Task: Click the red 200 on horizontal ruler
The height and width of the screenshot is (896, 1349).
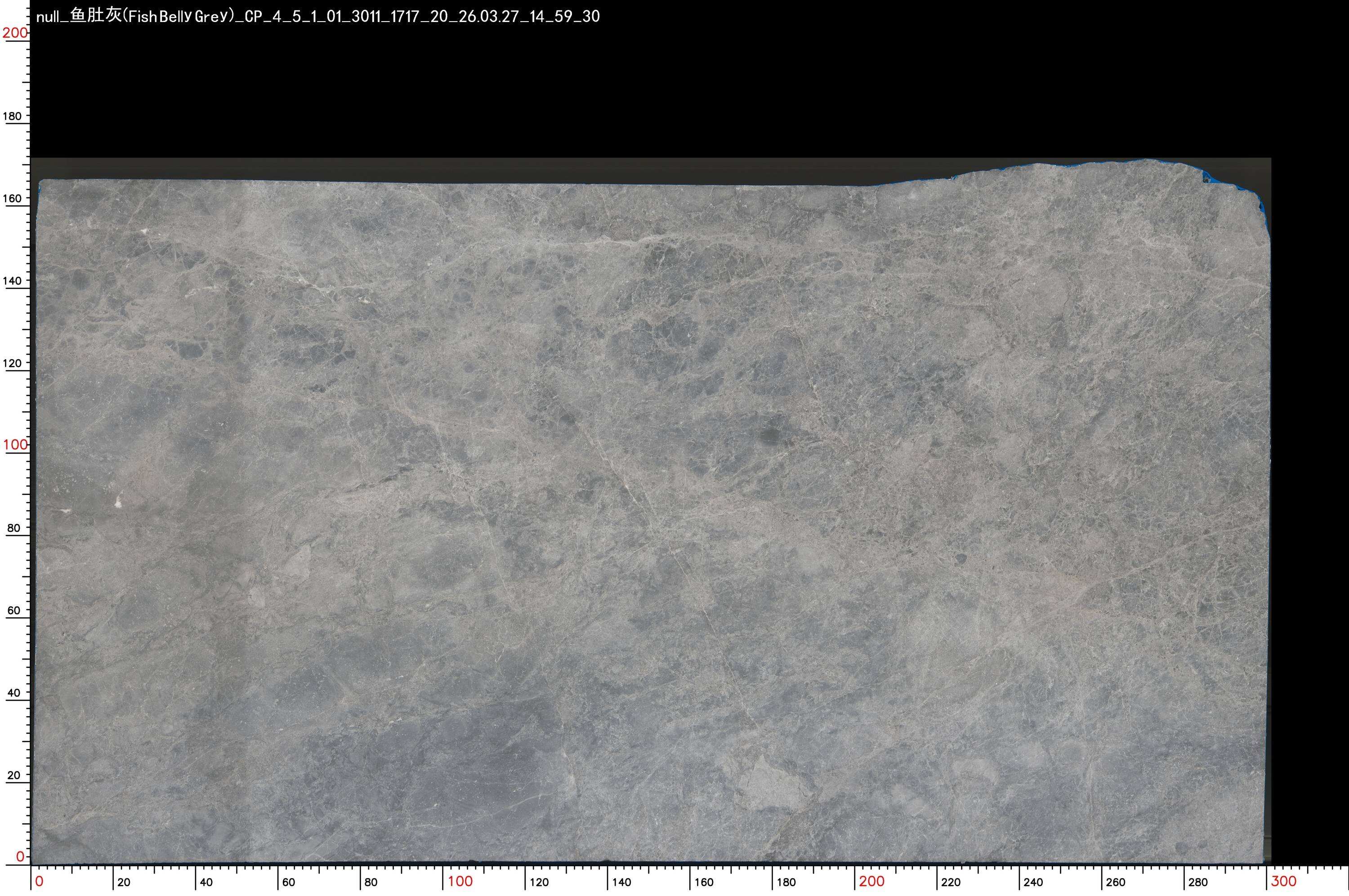Action: pyautogui.click(x=871, y=882)
